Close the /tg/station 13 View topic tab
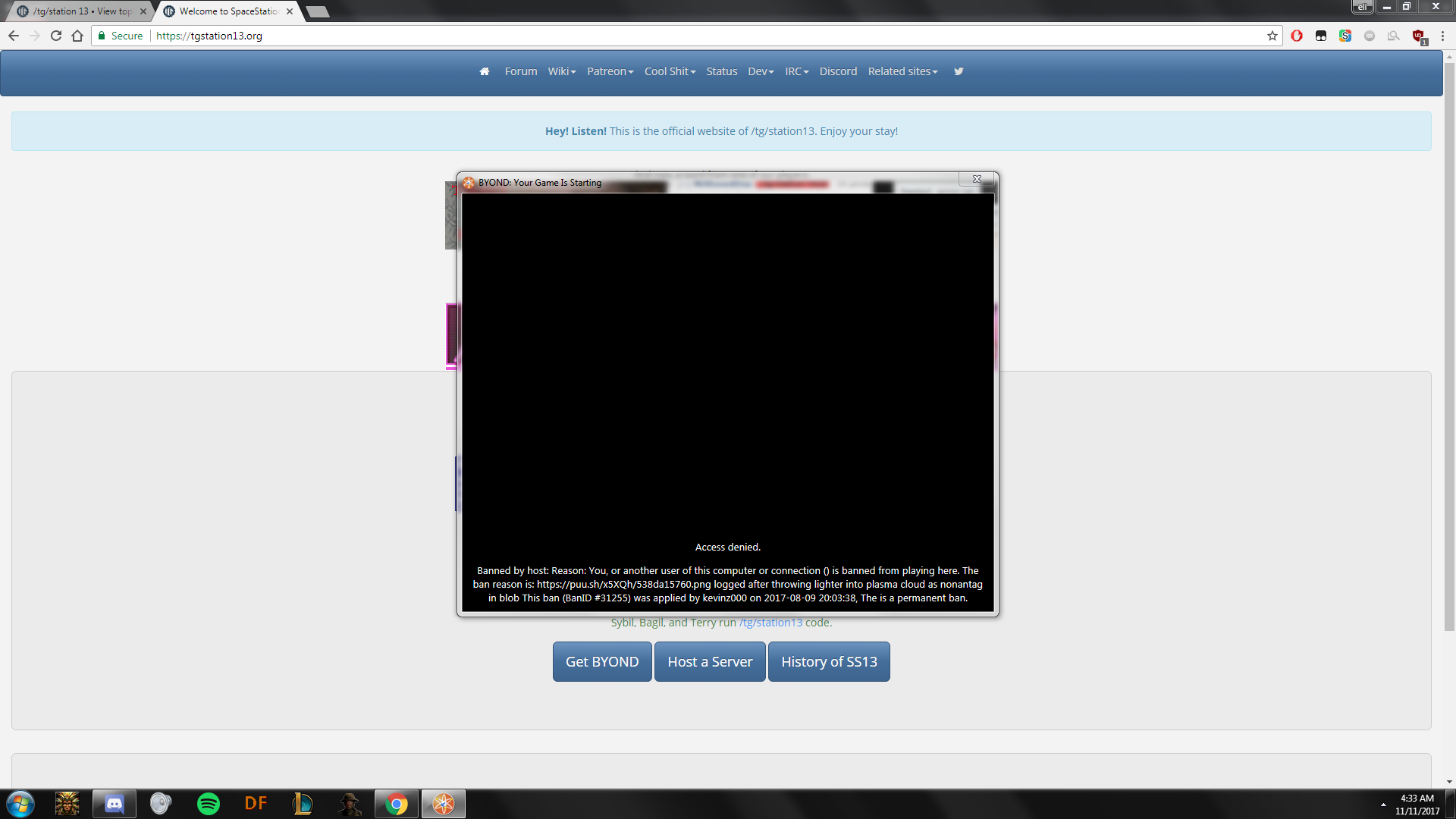 (143, 11)
